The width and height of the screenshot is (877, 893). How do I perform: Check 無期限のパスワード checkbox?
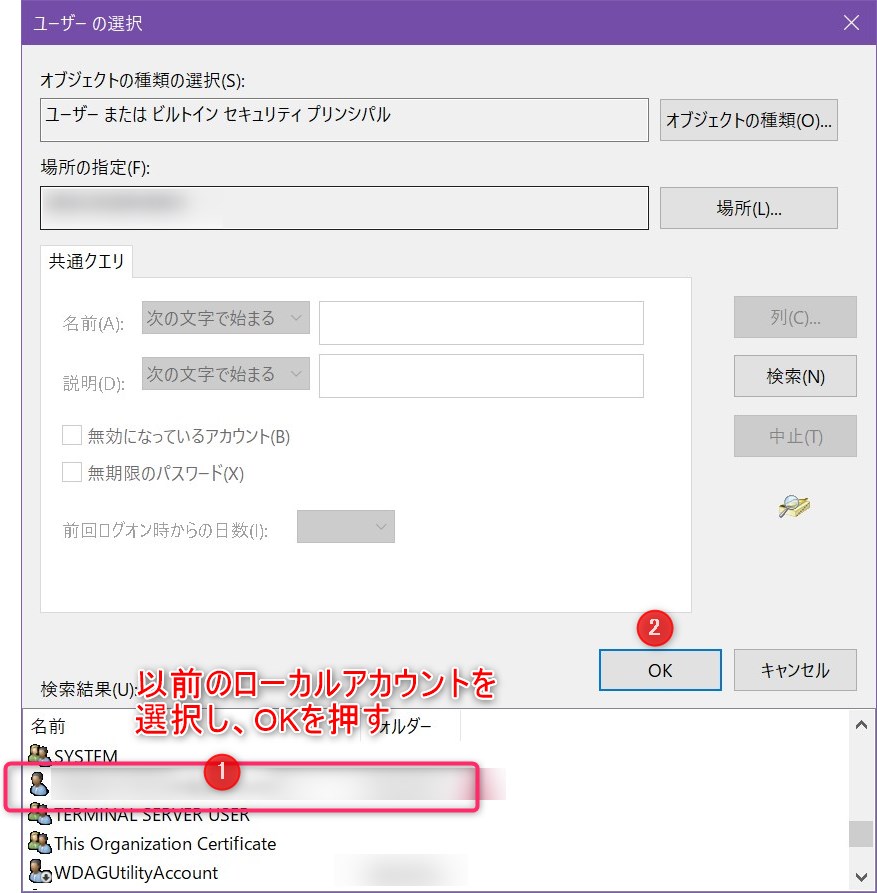[x=72, y=473]
